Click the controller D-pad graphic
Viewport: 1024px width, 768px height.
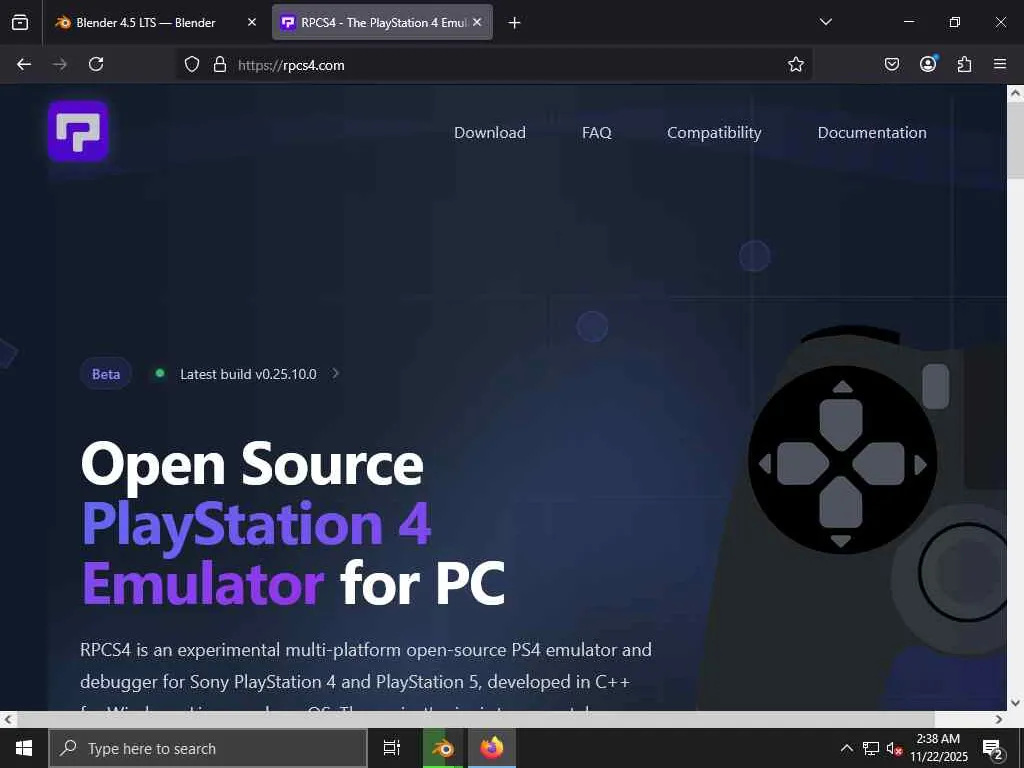(x=842, y=461)
